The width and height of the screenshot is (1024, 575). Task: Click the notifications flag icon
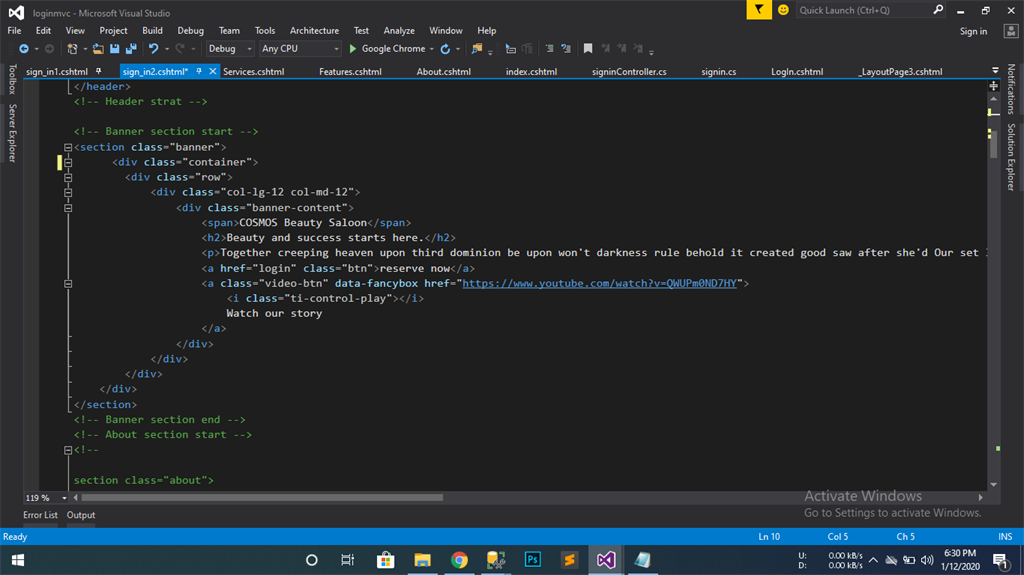[760, 10]
